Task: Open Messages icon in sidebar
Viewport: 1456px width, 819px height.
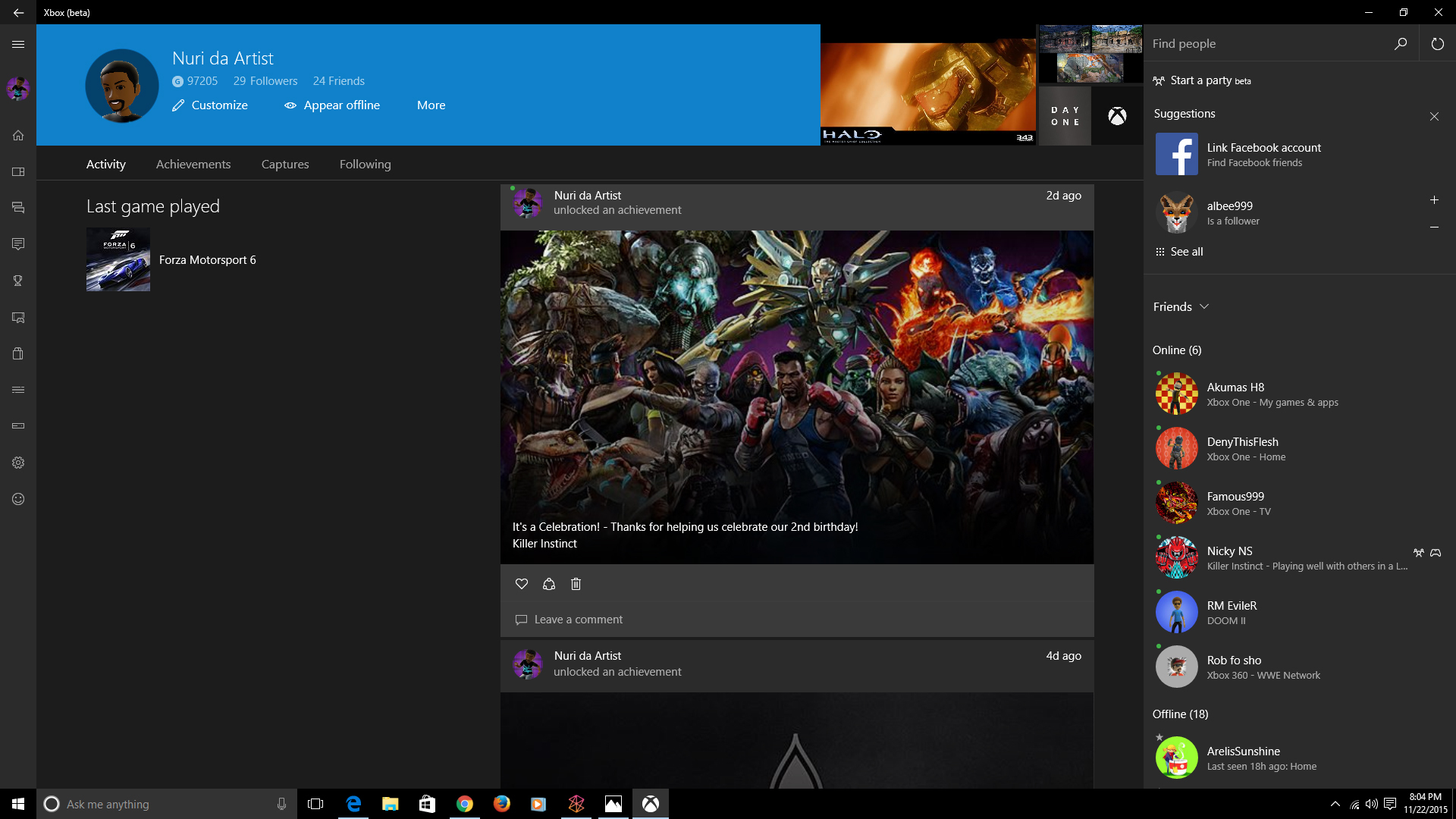Action: 18,244
